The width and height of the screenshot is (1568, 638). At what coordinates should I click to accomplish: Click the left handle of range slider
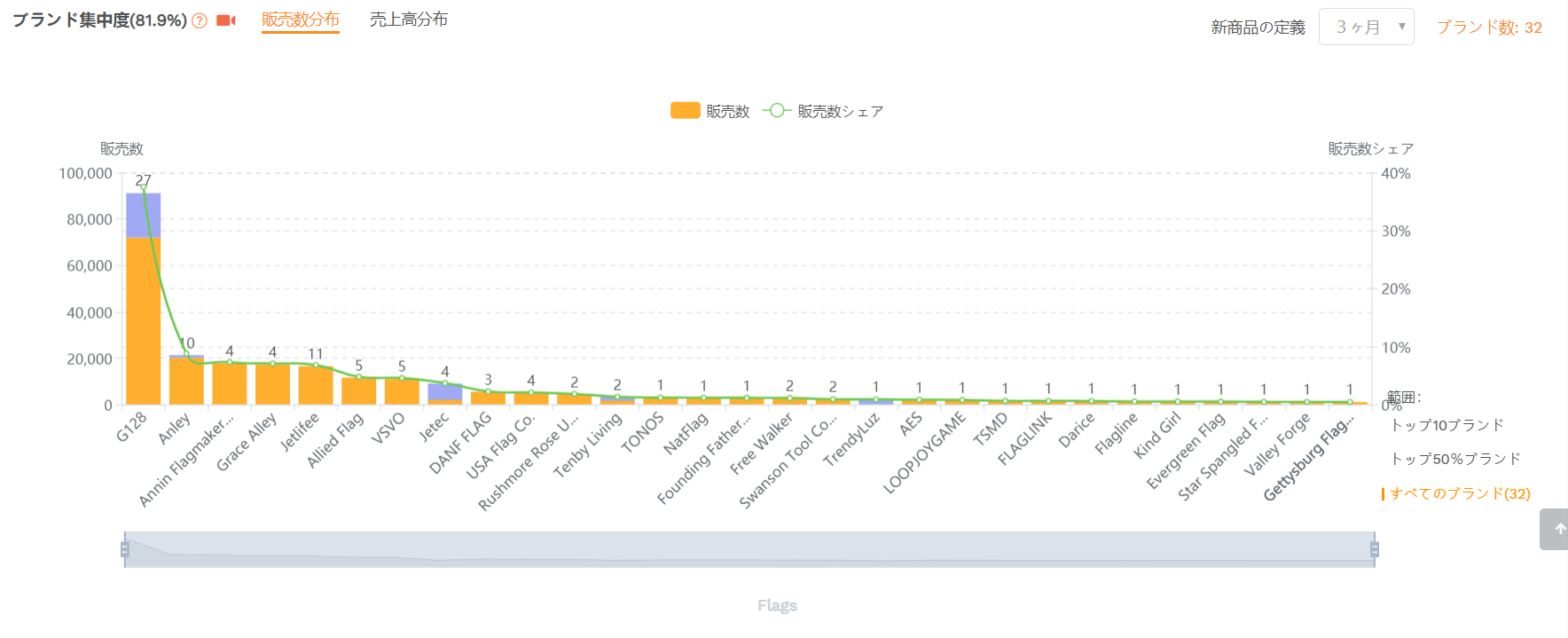point(125,549)
